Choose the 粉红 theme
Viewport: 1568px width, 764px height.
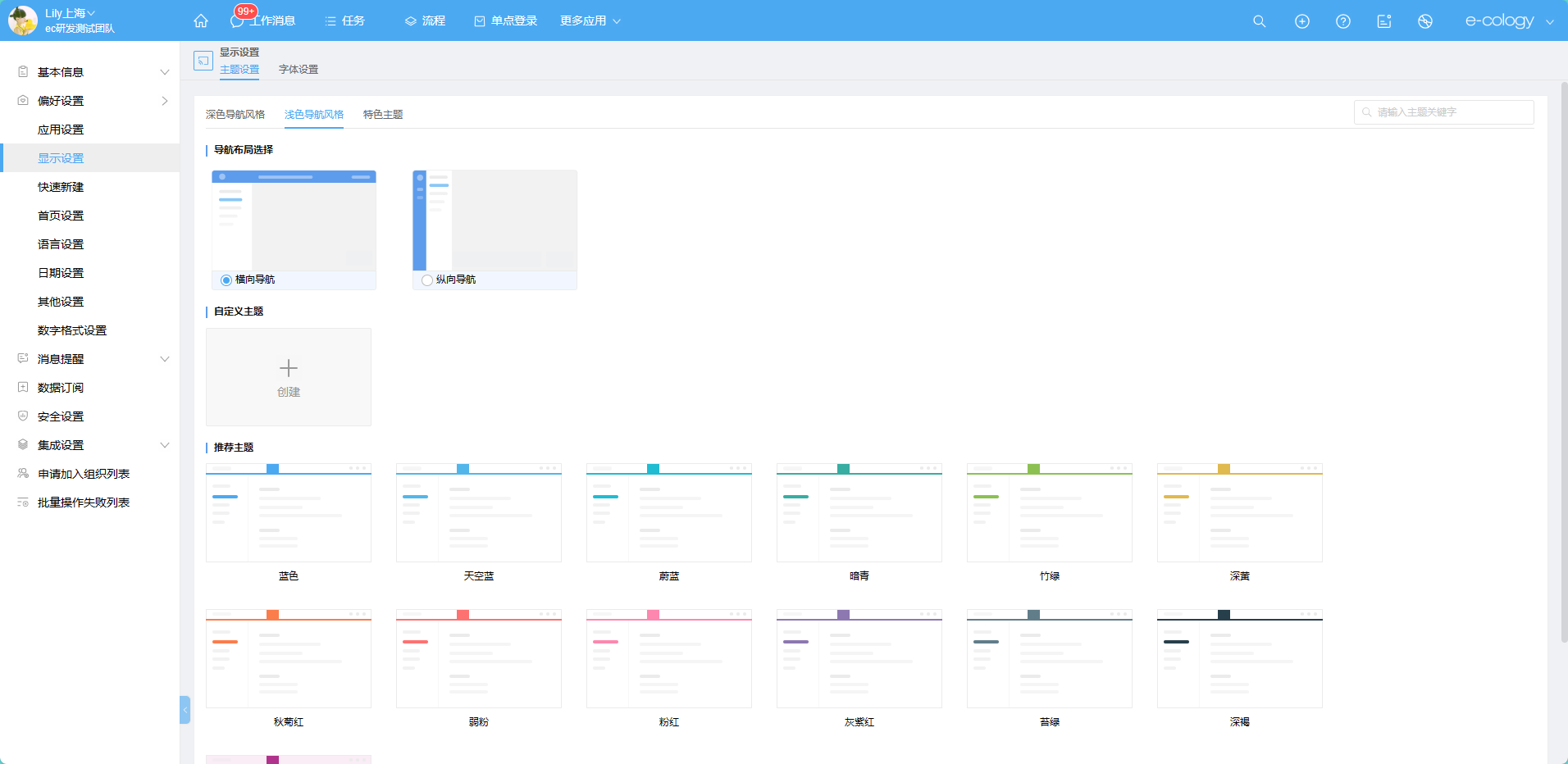click(x=669, y=659)
